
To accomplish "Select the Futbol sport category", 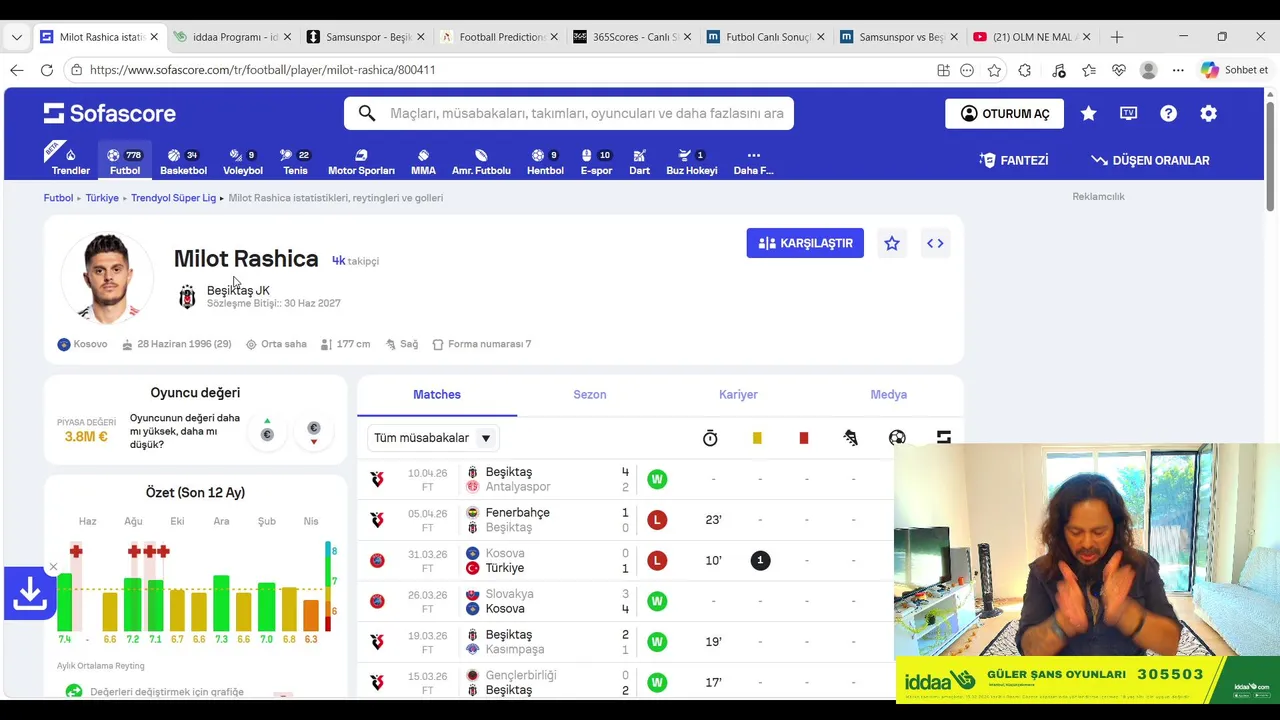I will tap(125, 162).
